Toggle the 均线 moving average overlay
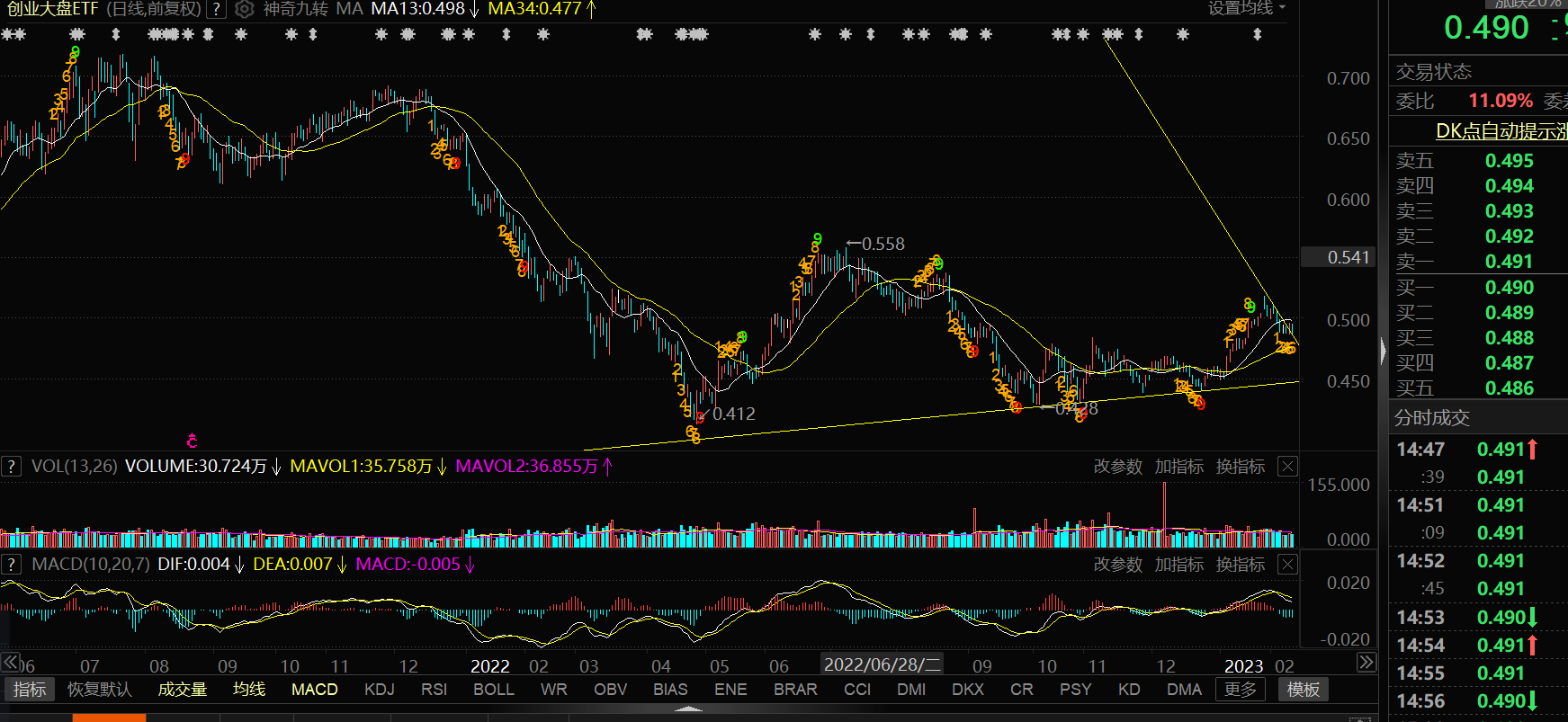 [249, 690]
